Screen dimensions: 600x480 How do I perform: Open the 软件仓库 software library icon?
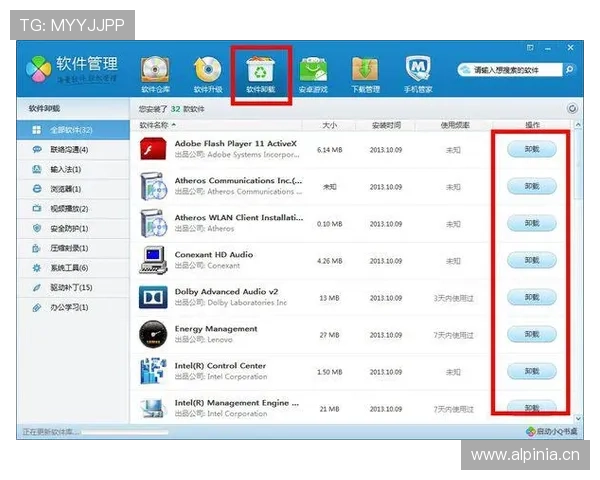tap(155, 71)
